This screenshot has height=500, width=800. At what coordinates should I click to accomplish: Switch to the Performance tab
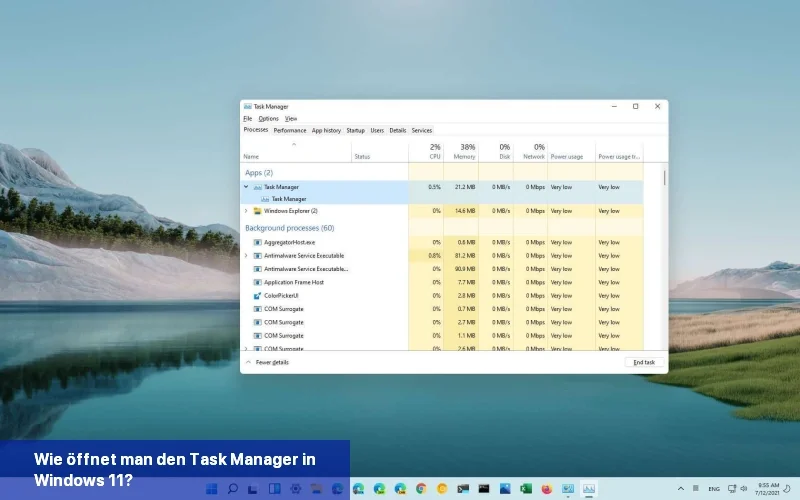[290, 130]
